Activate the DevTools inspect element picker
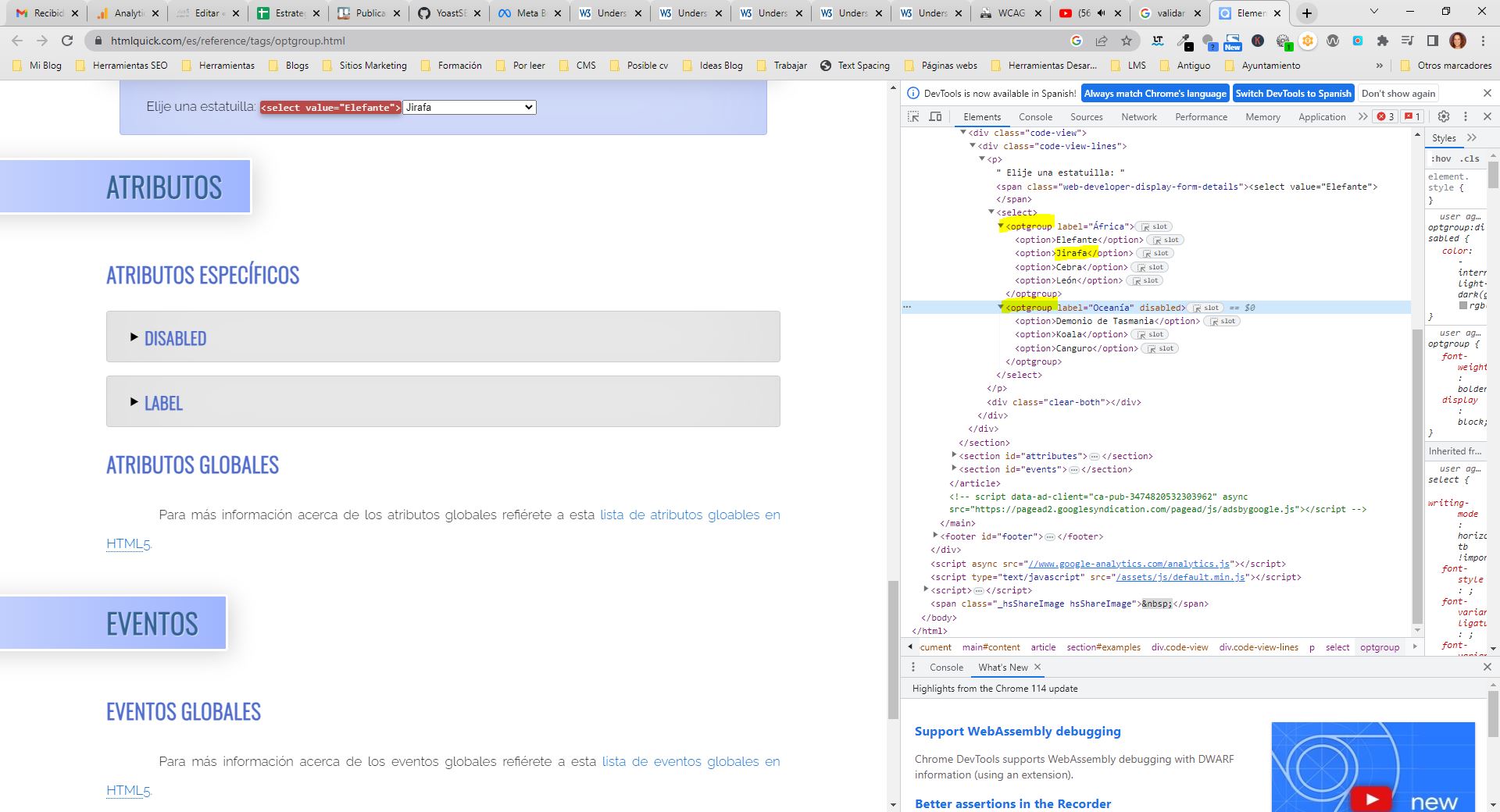 [x=913, y=116]
